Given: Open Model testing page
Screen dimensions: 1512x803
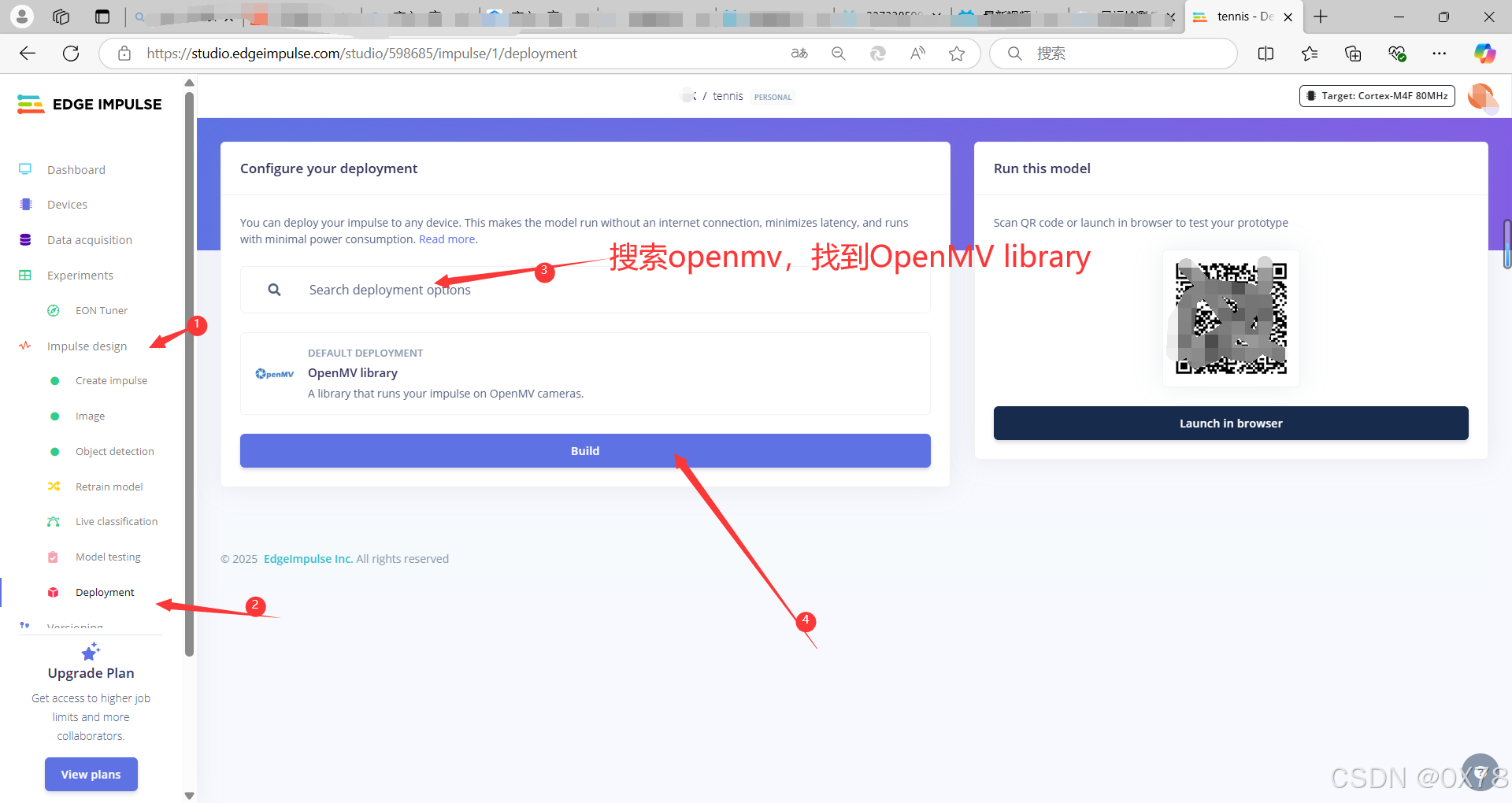Looking at the screenshot, I should pos(108,557).
